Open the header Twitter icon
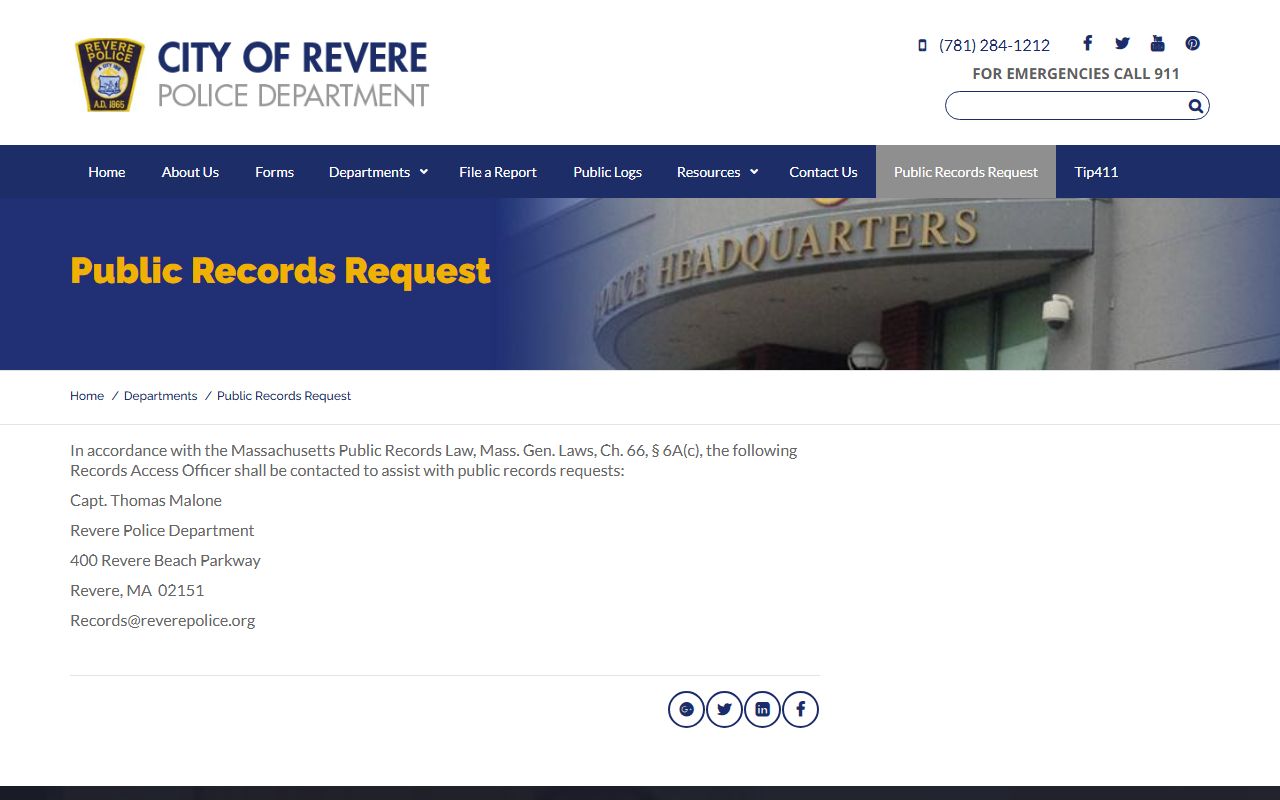Image resolution: width=1280 pixels, height=800 pixels. coord(1122,43)
